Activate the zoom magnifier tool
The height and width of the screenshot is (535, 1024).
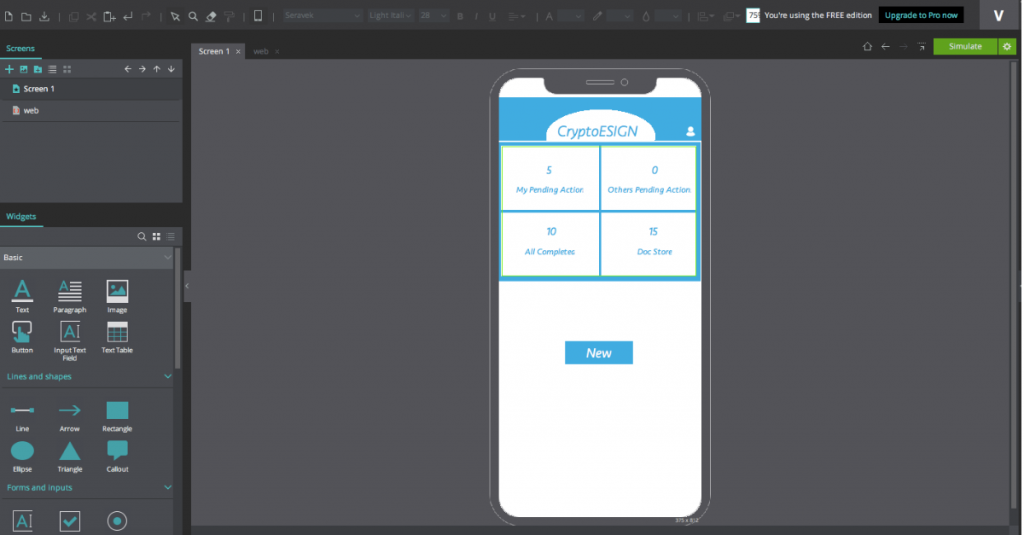pyautogui.click(x=193, y=16)
